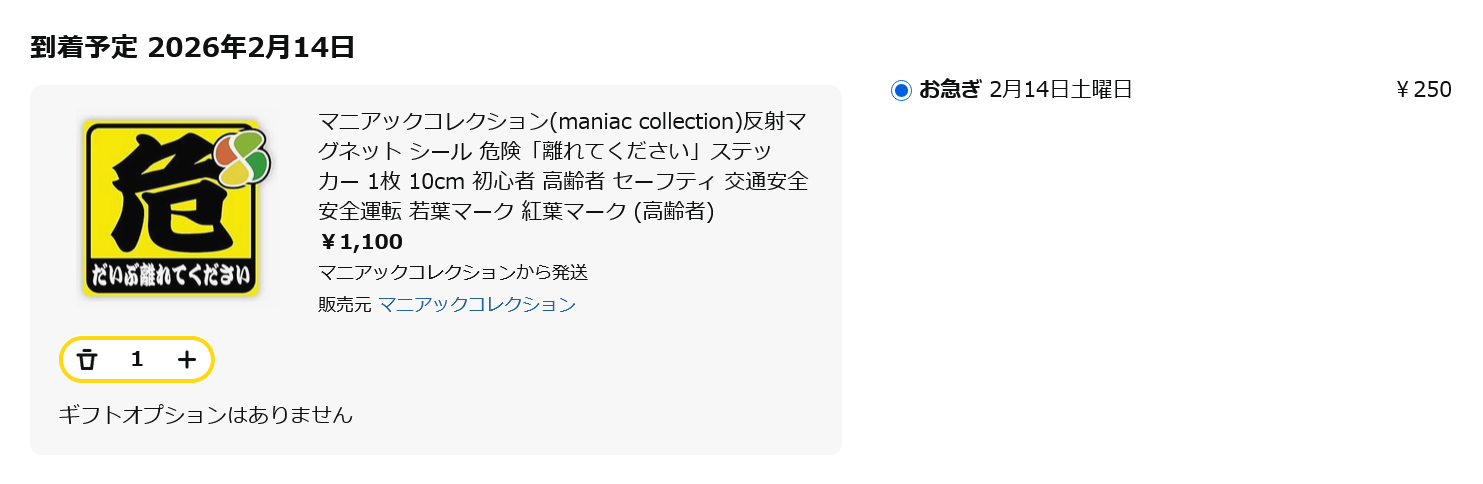Click the 到着予定 2026年2月14日 heading

point(193,47)
